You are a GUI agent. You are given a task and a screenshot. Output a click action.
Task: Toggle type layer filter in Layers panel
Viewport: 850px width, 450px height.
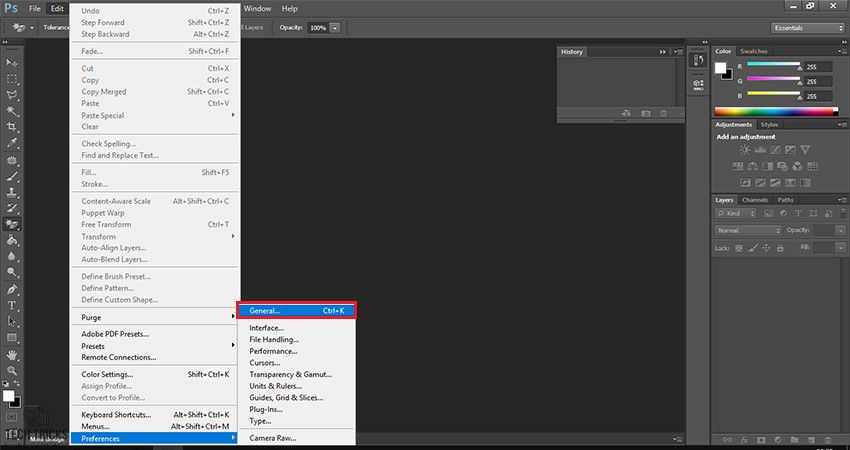[798, 214]
